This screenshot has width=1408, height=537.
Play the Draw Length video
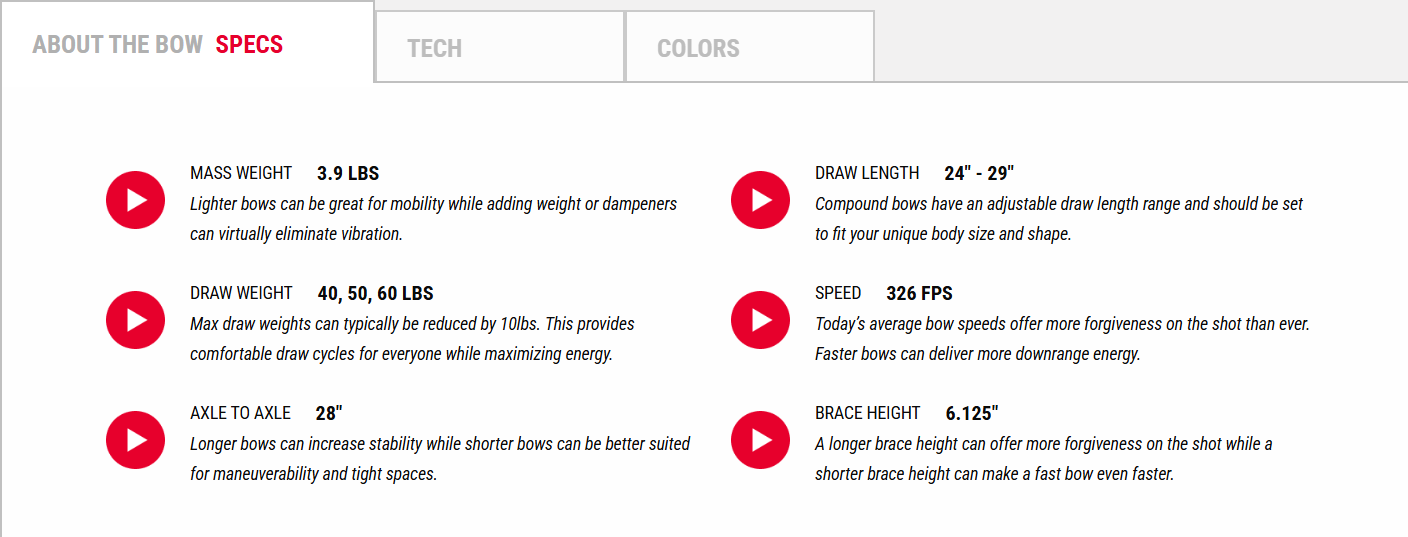[x=760, y=200]
